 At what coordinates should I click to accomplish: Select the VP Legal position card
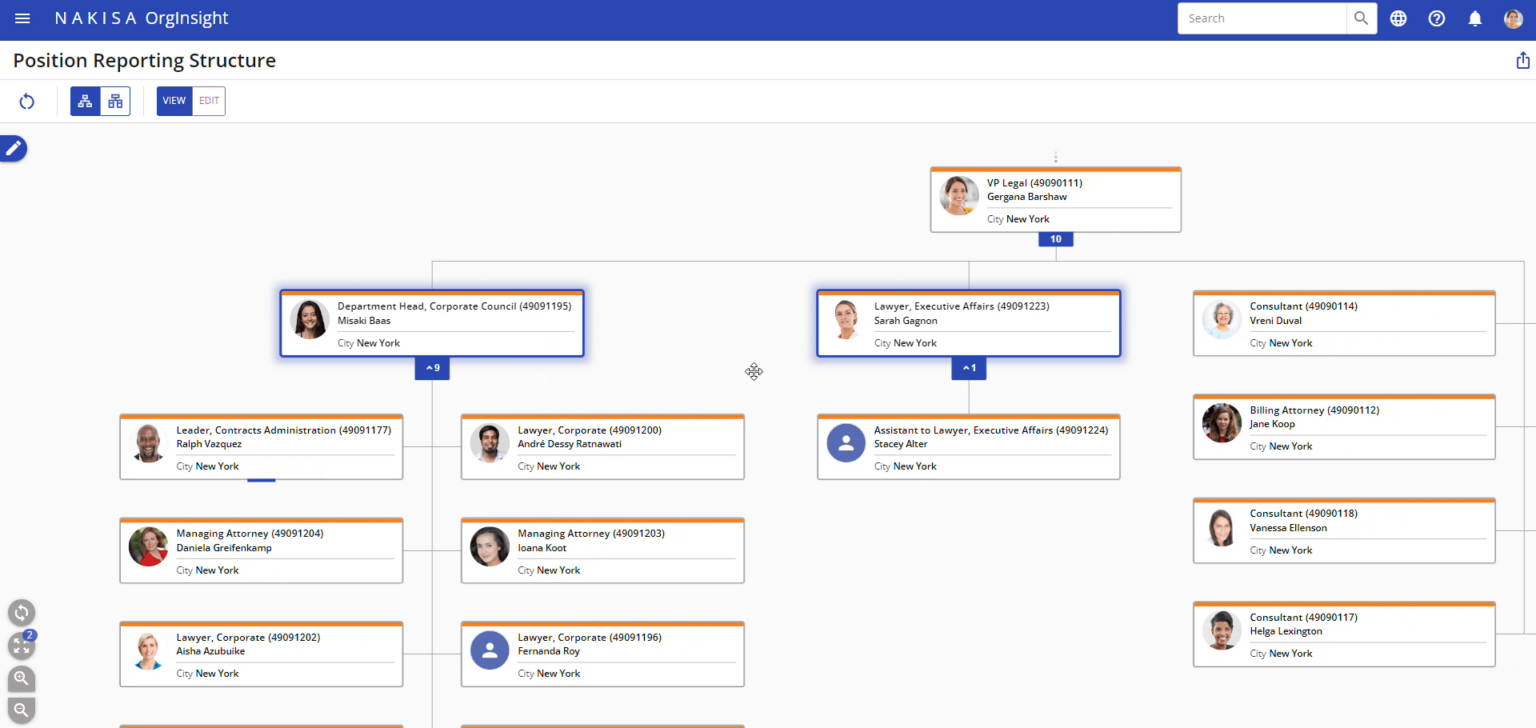[1055, 199]
